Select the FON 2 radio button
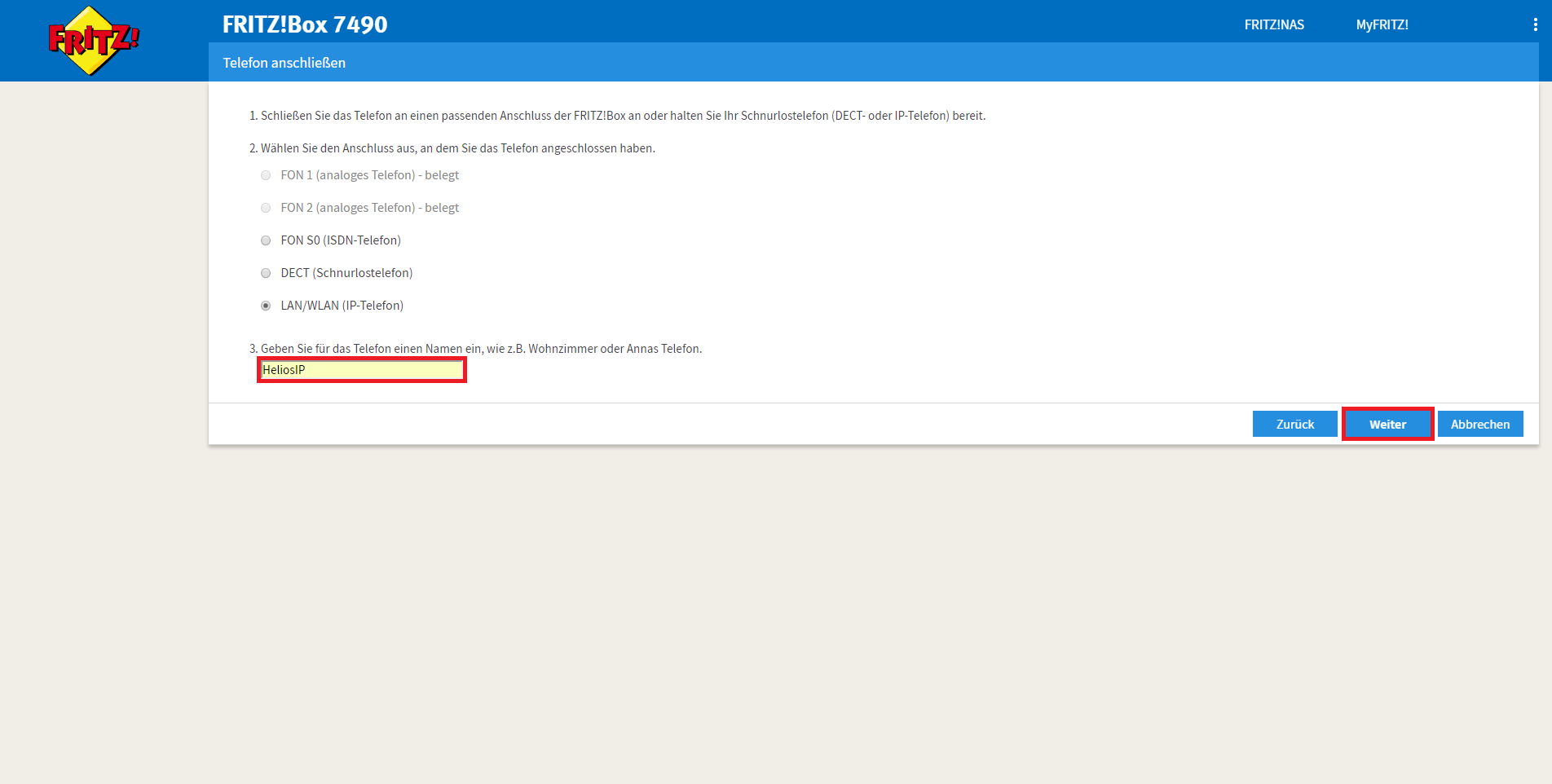Image resolution: width=1552 pixels, height=784 pixels. (x=266, y=208)
